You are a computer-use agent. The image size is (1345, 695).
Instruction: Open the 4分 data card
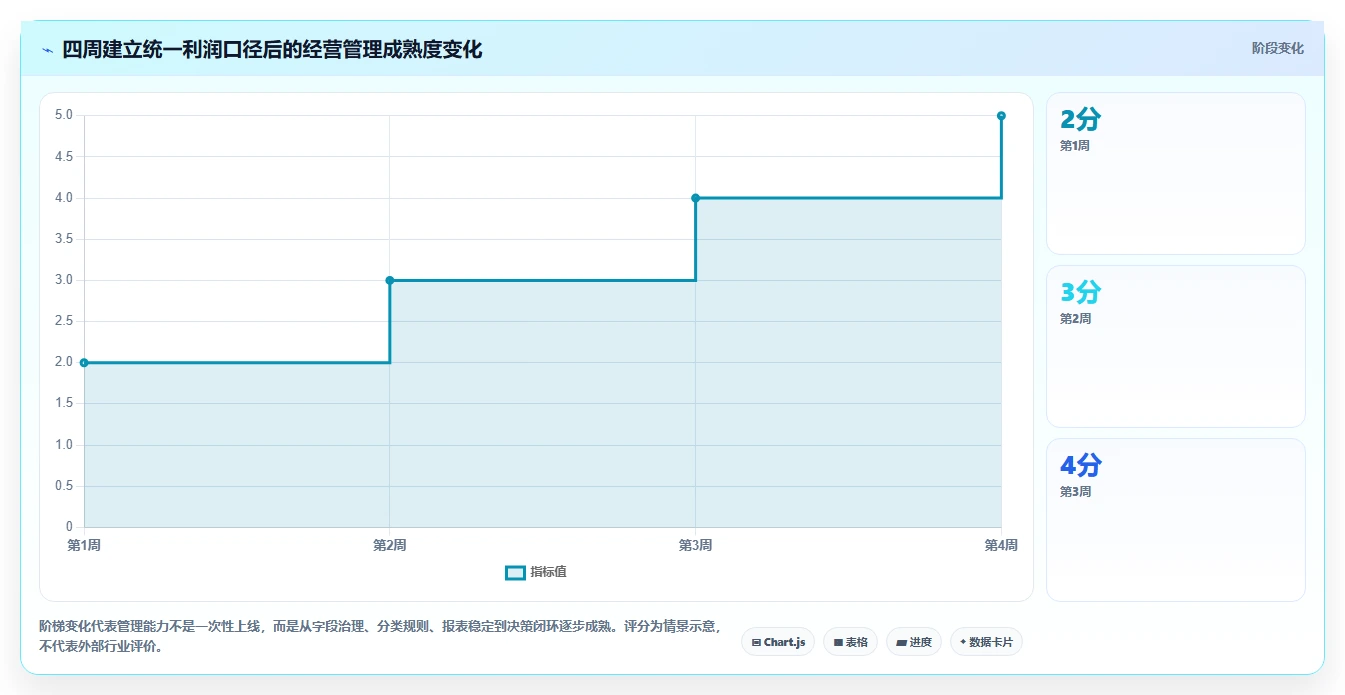(1176, 520)
